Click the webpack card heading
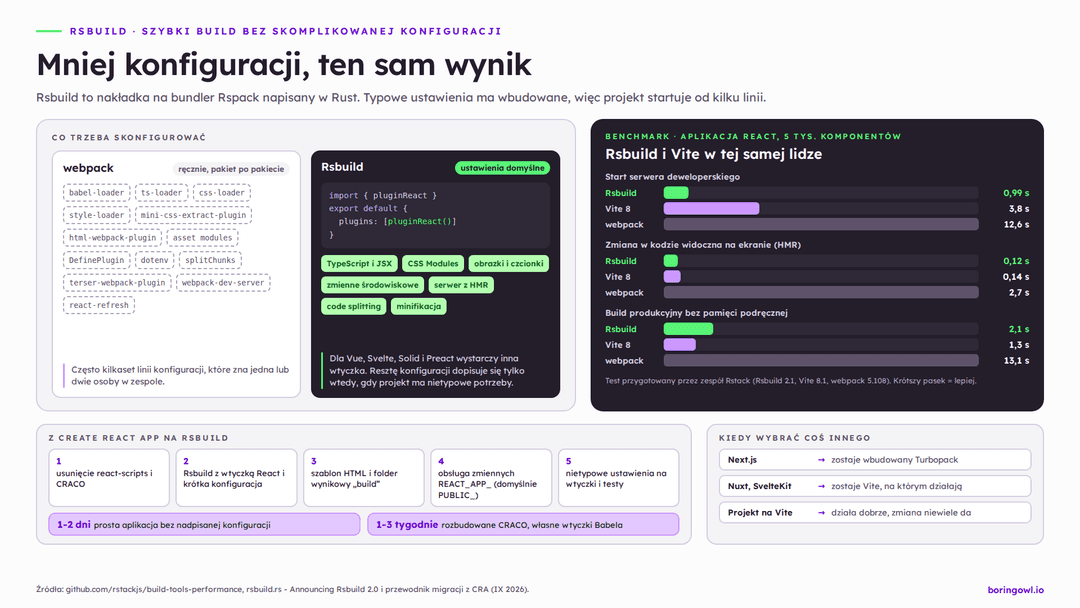Image resolution: width=1080 pixels, height=608 pixels. [x=88, y=168]
